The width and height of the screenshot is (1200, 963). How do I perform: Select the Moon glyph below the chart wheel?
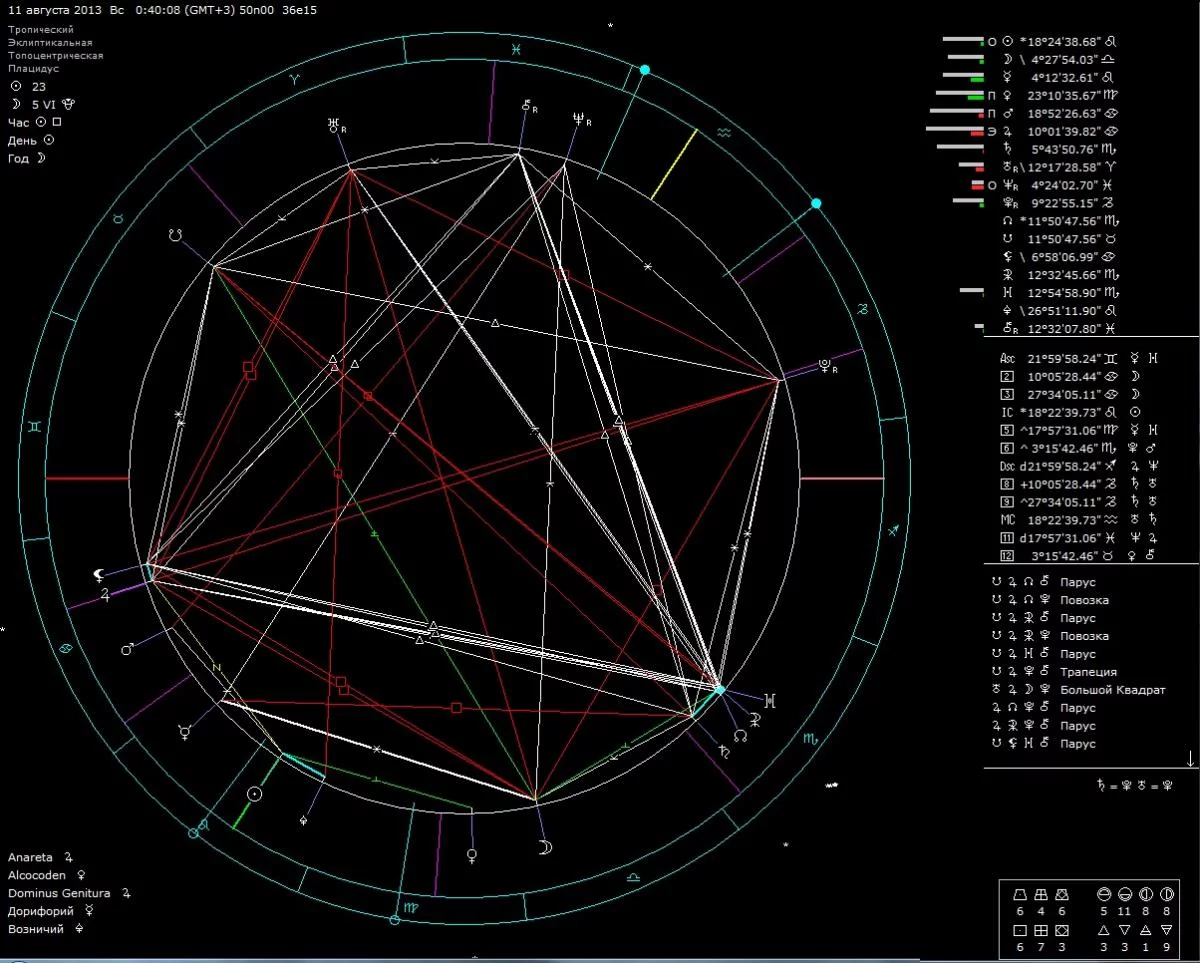[x=543, y=847]
